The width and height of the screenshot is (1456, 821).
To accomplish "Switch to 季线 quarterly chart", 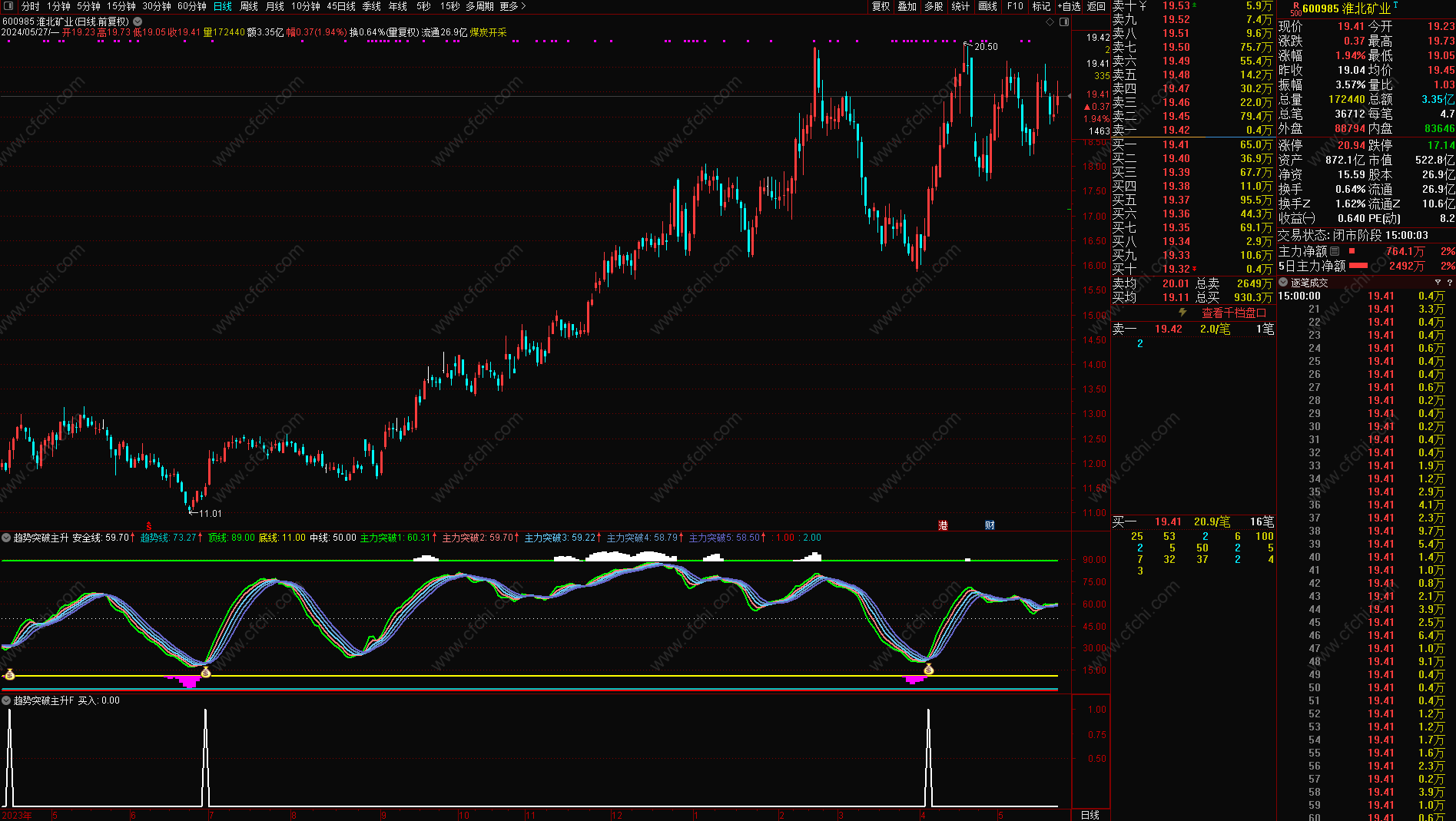I will (372, 6).
